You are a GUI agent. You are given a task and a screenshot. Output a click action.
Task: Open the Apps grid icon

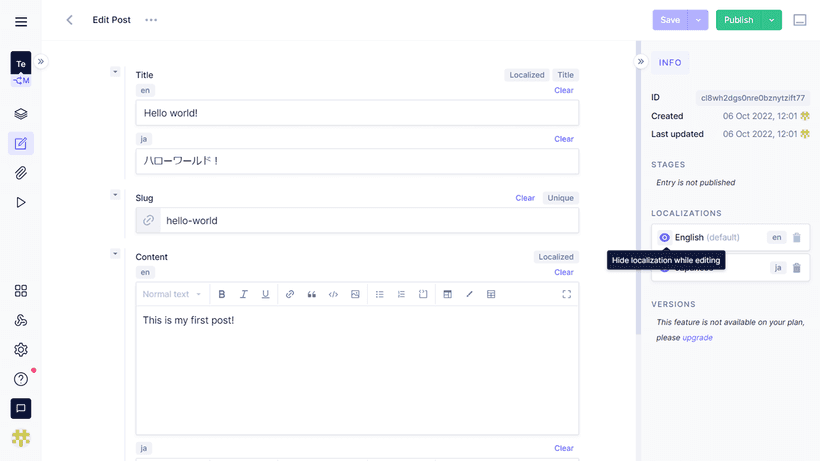click(21, 291)
